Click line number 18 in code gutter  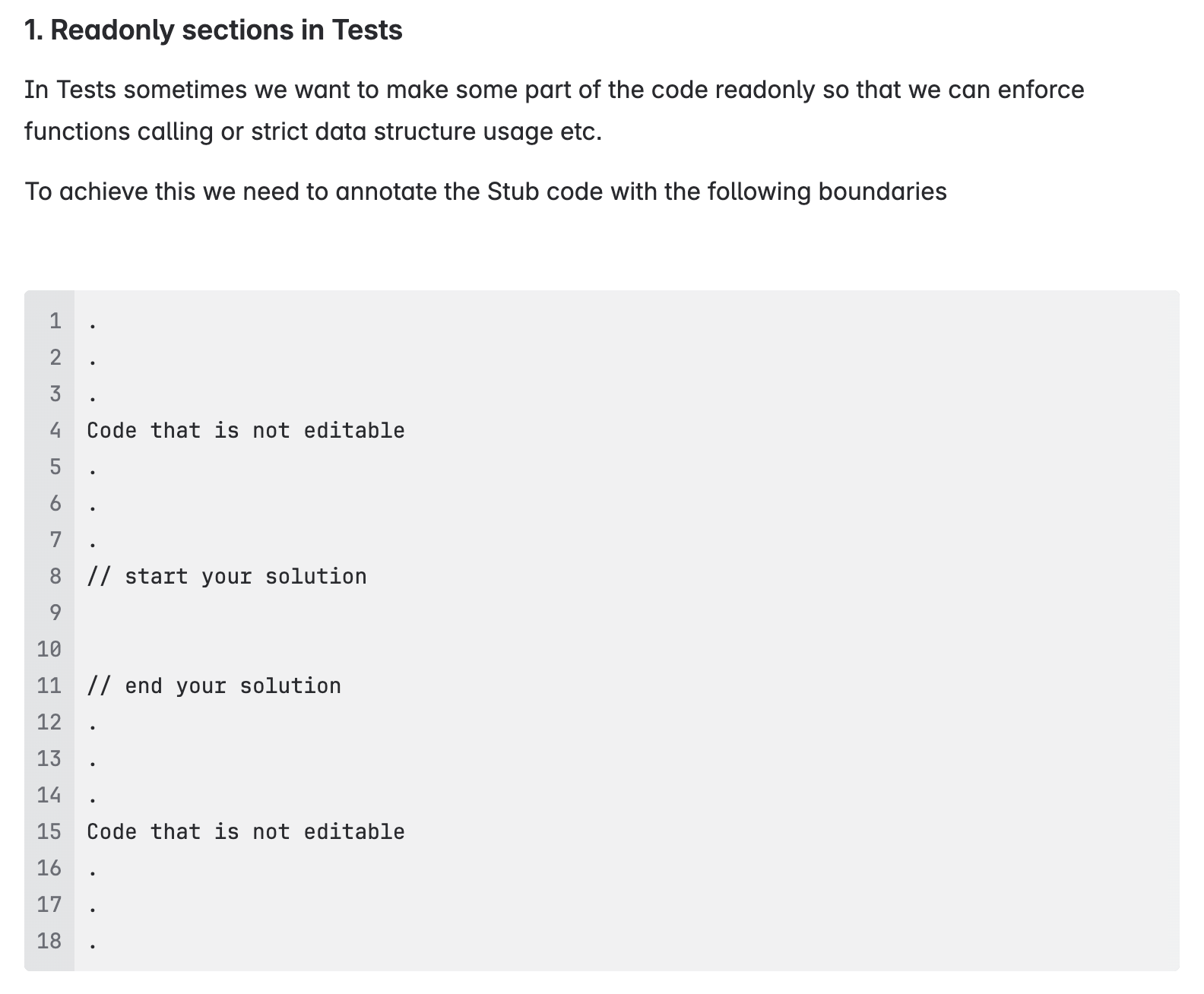(49, 941)
